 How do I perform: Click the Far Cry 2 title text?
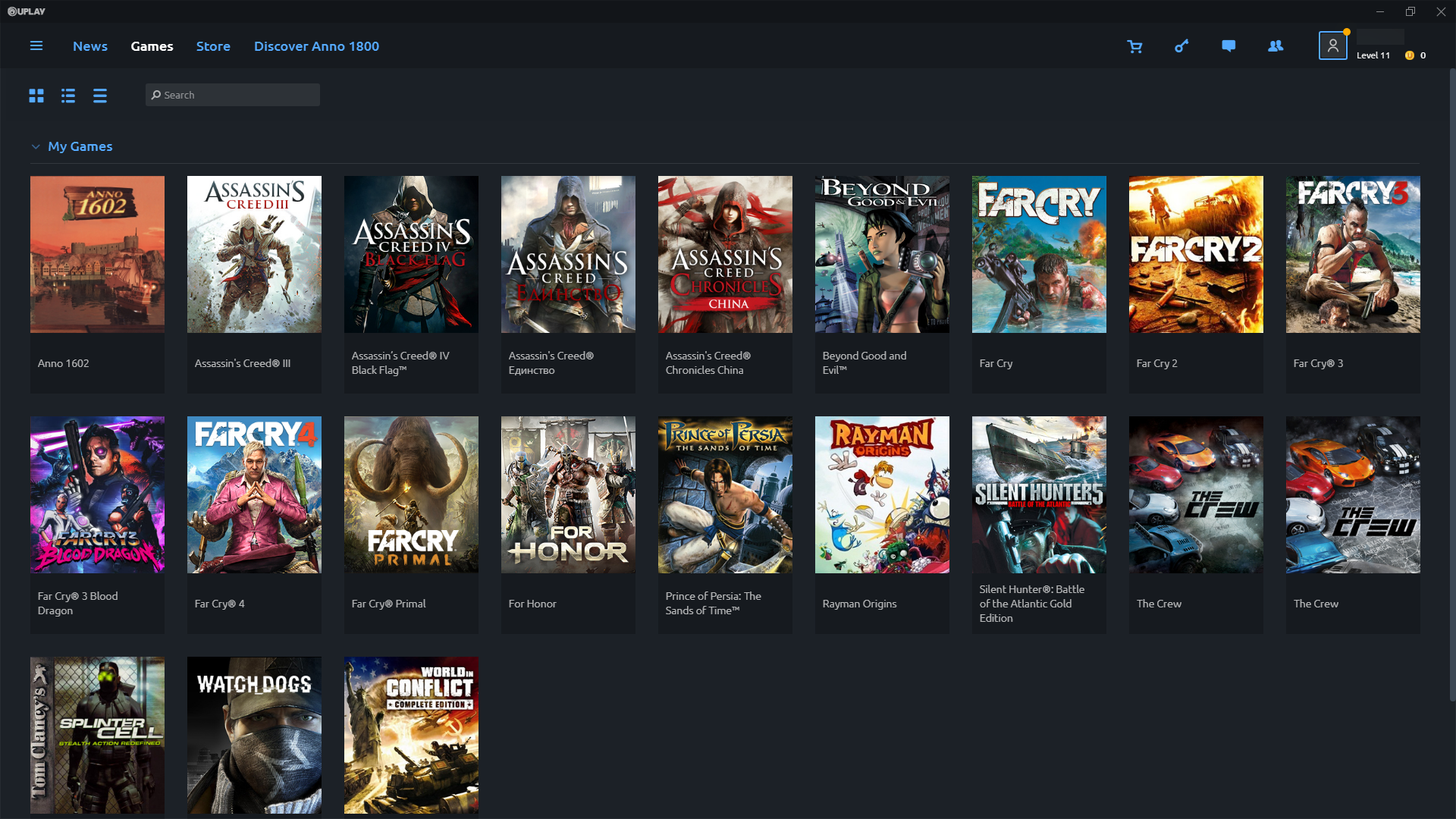pos(1156,363)
